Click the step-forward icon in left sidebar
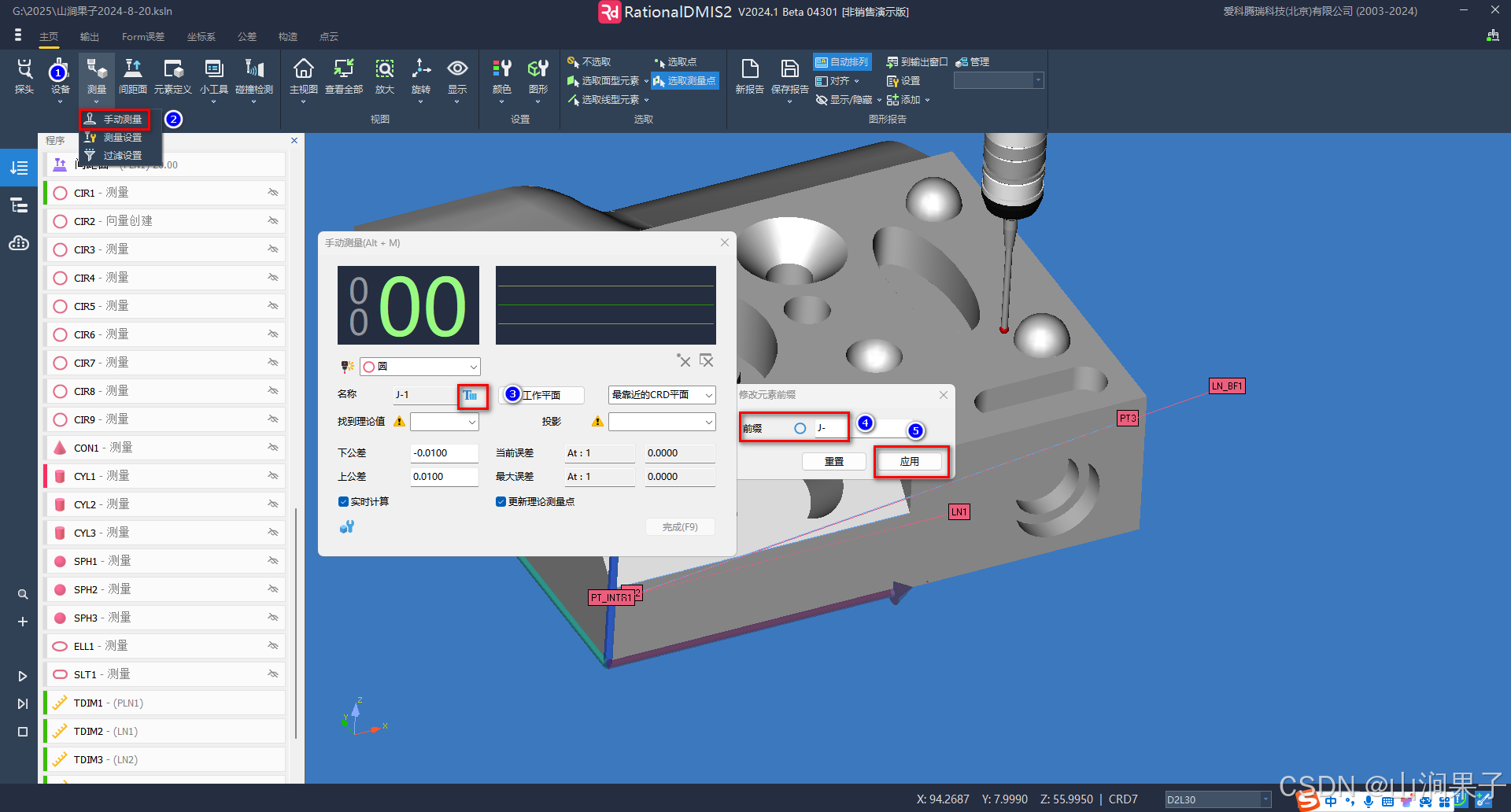The image size is (1511, 812). click(x=23, y=703)
